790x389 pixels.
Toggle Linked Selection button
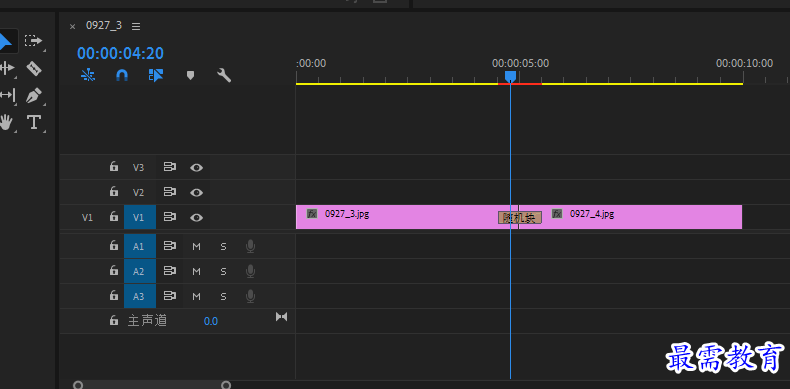156,76
